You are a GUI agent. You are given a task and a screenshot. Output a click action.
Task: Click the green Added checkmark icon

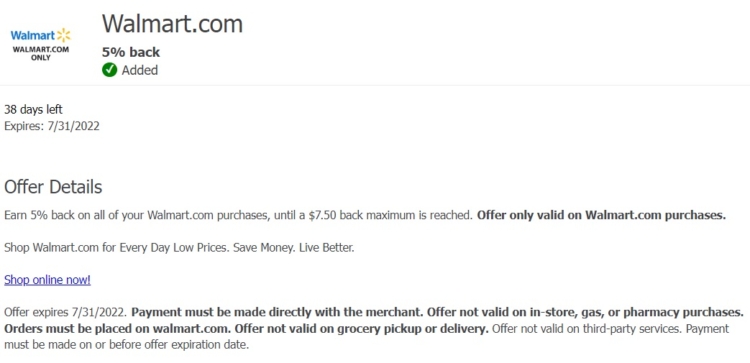pyautogui.click(x=109, y=70)
